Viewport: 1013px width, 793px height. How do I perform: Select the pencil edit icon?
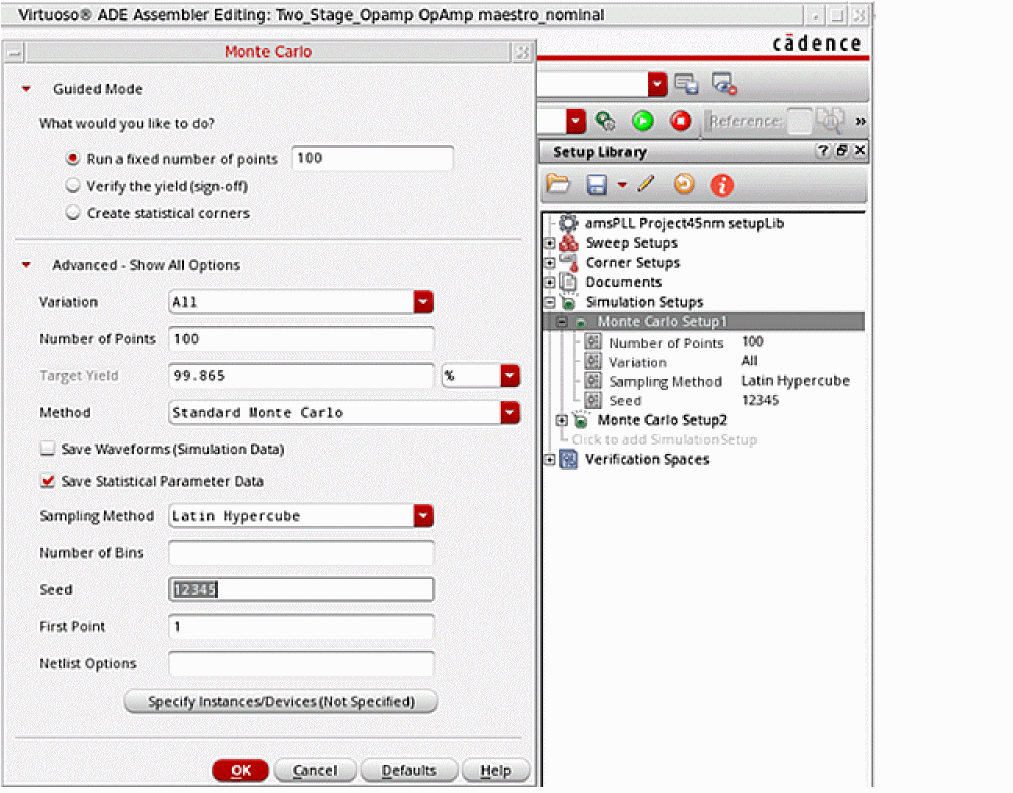pos(645,184)
